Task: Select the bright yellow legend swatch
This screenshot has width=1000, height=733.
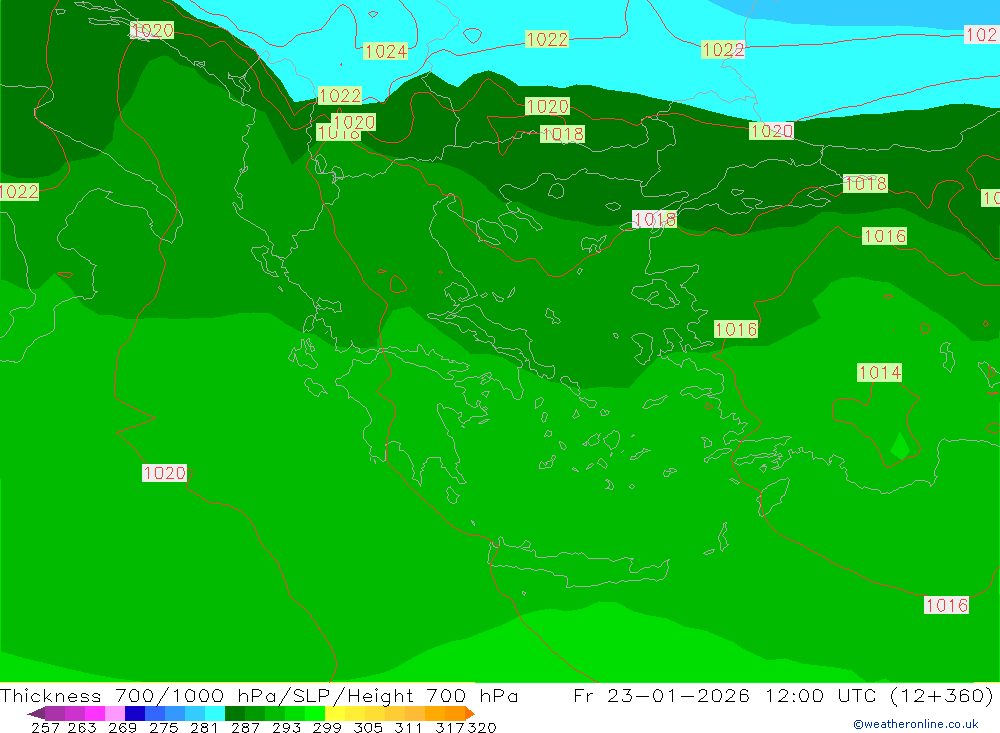Action: [x=335, y=713]
